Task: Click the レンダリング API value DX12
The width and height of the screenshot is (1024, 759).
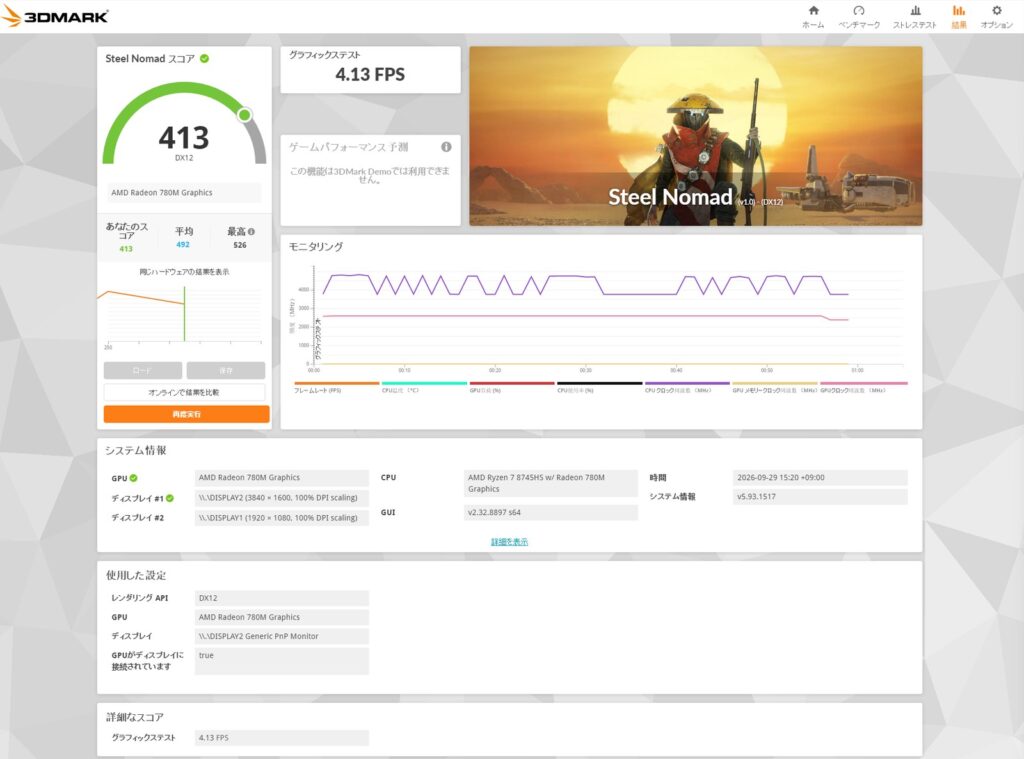Action: [x=281, y=598]
